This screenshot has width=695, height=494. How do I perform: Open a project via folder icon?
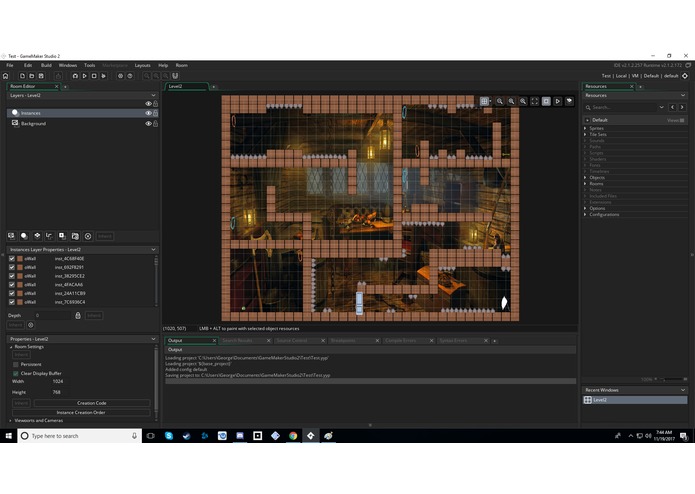pyautogui.click(x=31, y=76)
